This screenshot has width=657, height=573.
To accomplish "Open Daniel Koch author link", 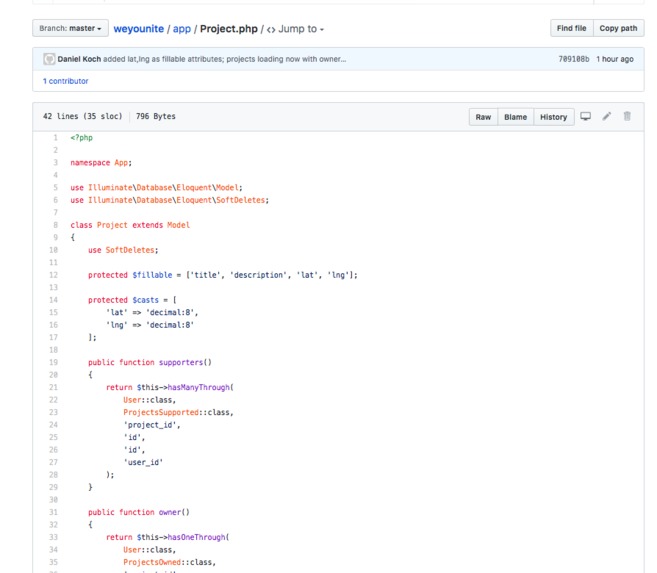I will pyautogui.click(x=79, y=59).
